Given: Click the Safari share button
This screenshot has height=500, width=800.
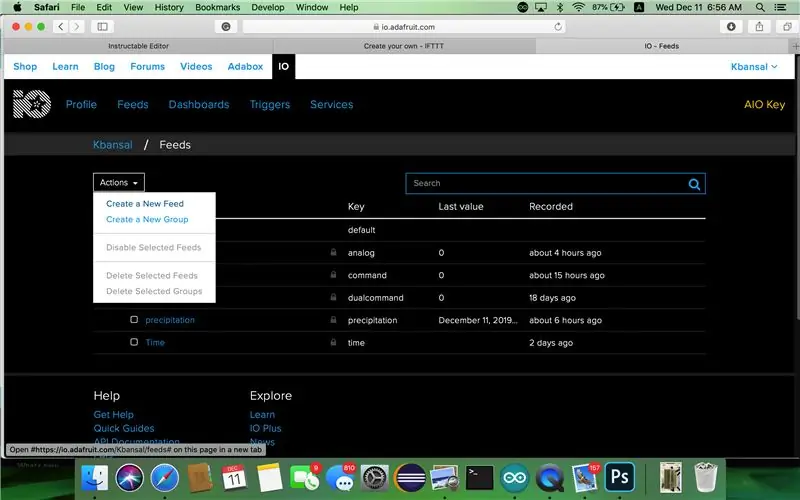Looking at the screenshot, I should pos(759,27).
